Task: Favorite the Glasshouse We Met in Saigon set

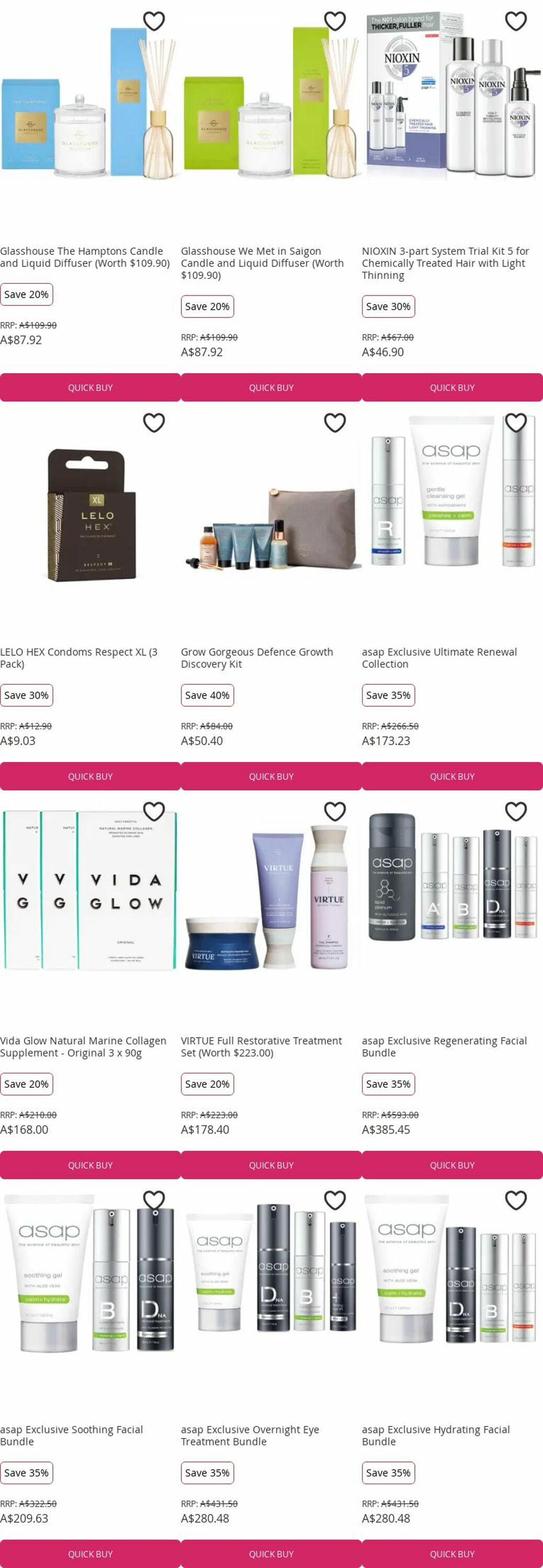Action: click(x=335, y=21)
